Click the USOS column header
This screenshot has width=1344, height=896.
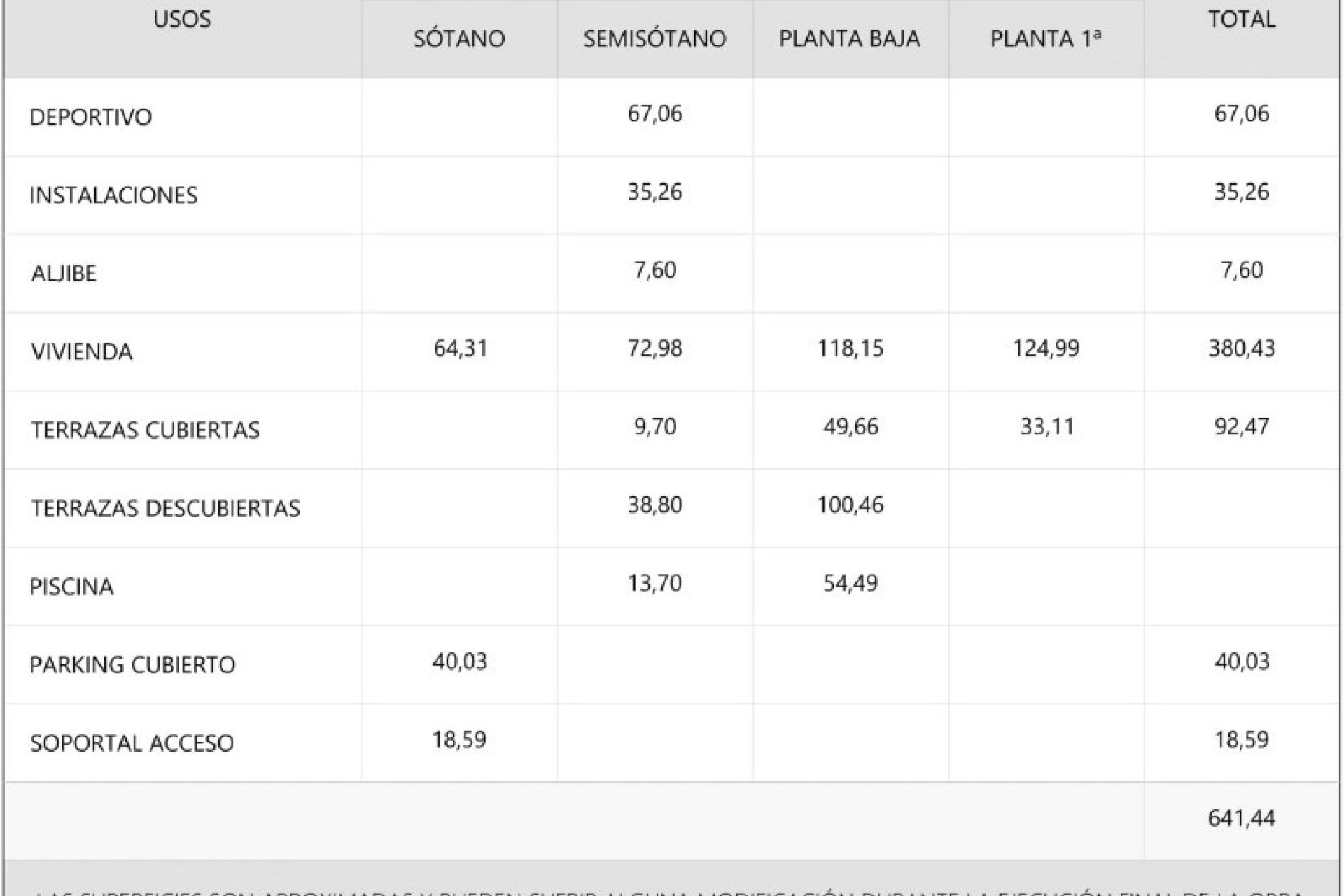182,19
